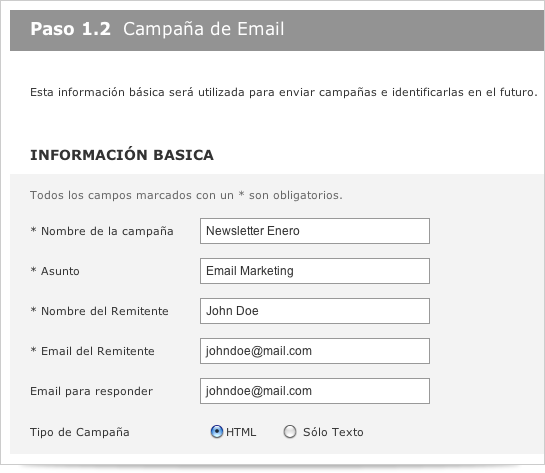
Task: Click the Nombre de la campaña label
Action: 102,231
